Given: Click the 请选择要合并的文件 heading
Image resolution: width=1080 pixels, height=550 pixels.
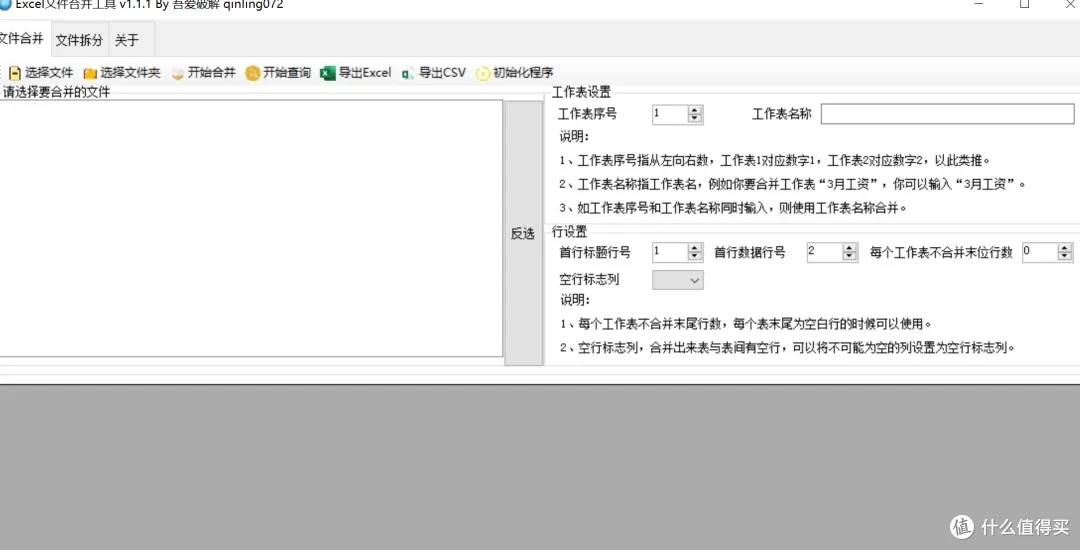Looking at the screenshot, I should tap(56, 92).
